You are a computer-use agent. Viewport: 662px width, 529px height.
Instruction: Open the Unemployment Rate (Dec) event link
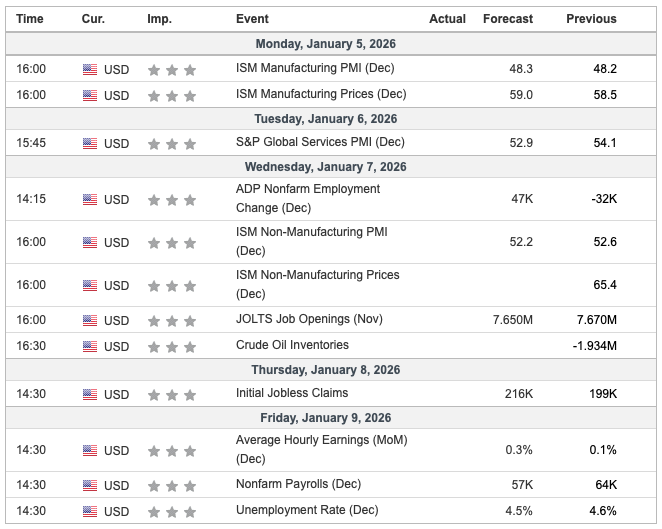307,511
